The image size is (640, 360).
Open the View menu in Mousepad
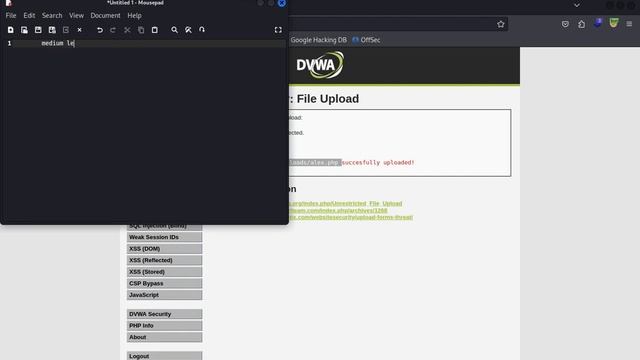coord(76,16)
